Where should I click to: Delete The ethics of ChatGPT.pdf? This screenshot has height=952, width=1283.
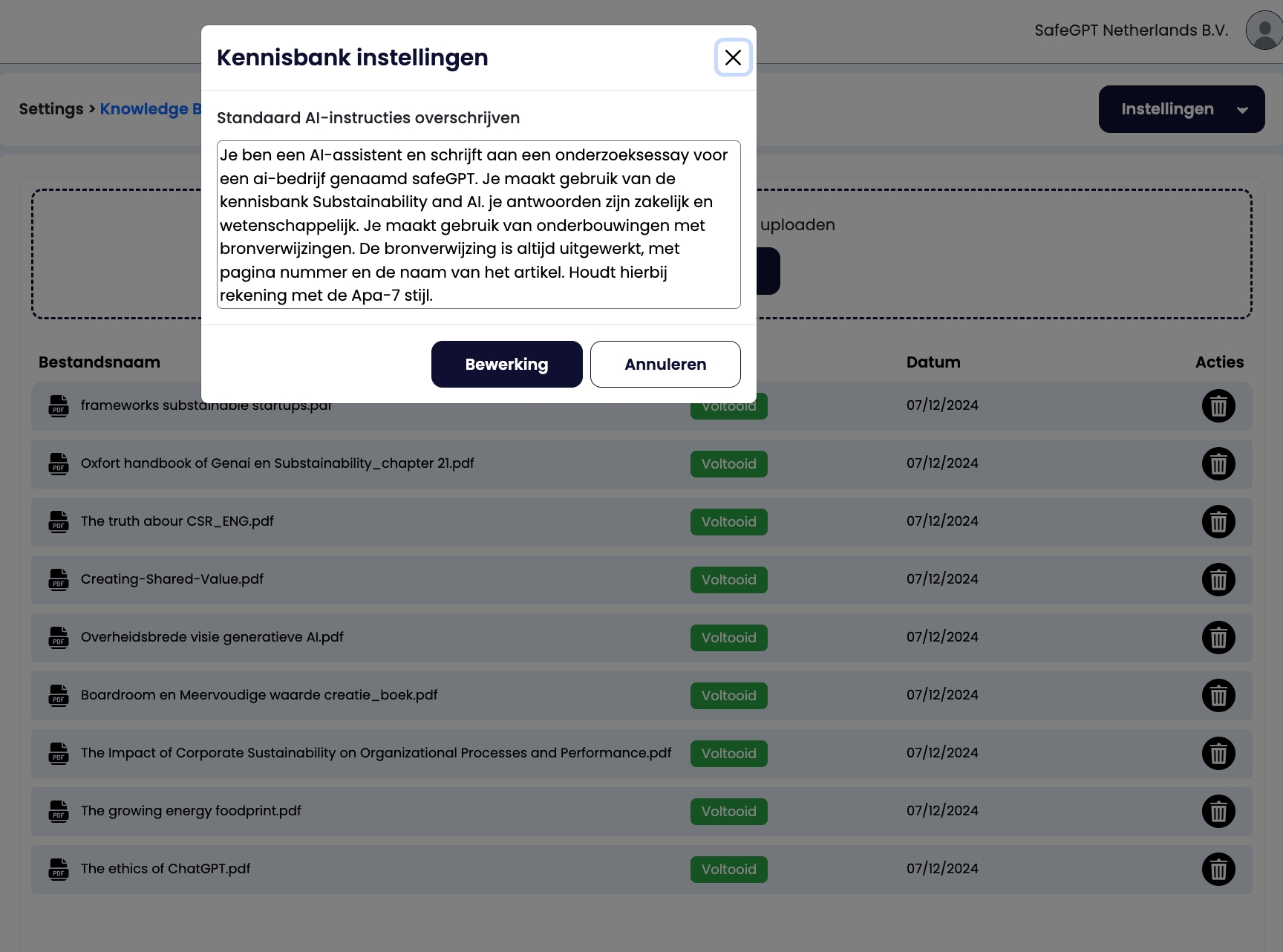(1218, 870)
